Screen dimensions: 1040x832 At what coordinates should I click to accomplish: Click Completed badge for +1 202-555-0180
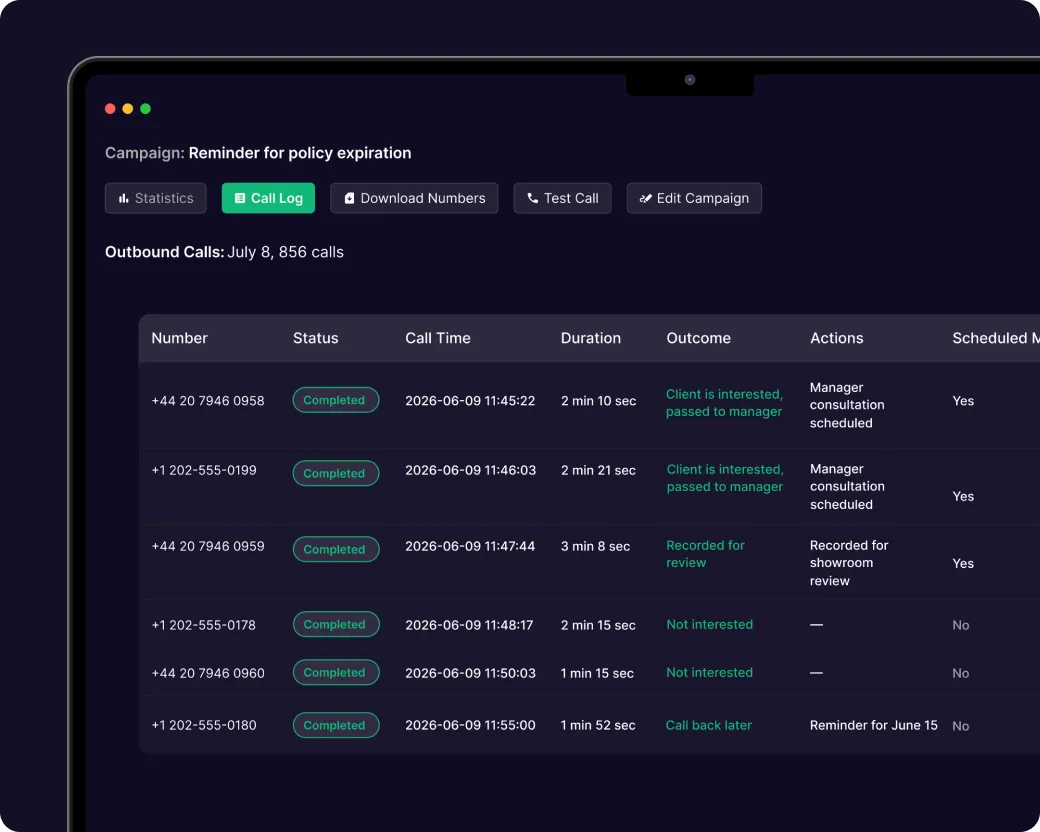pos(336,725)
